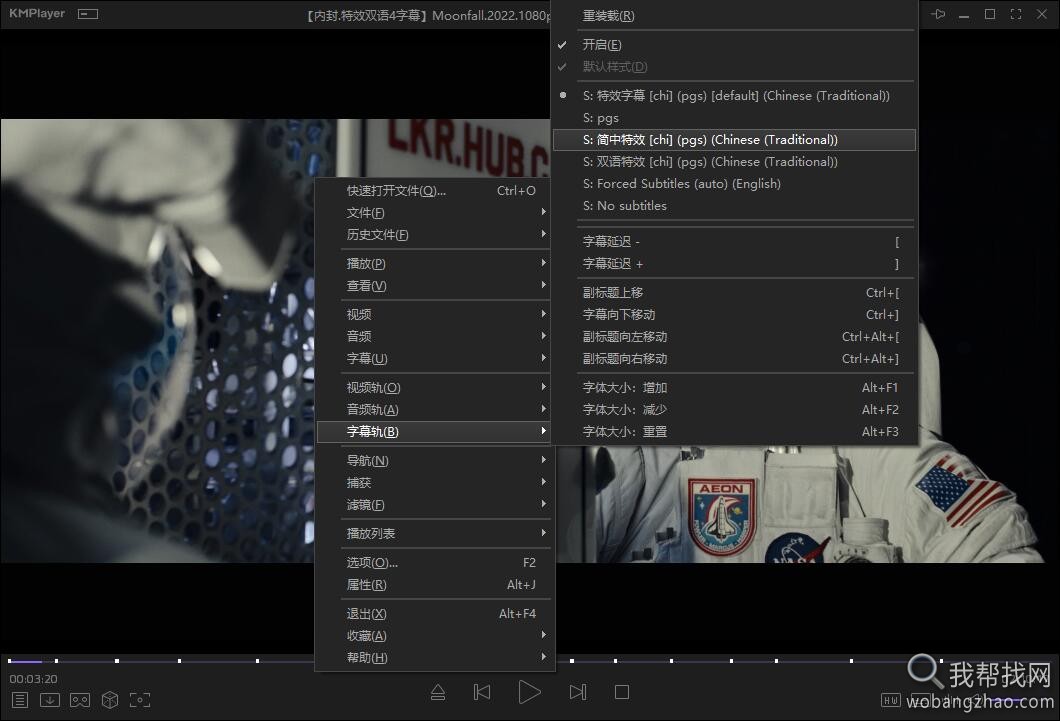The width and height of the screenshot is (1060, 721).
Task: Click the compact mode icon beside KMPlayer logo
Action: click(88, 14)
